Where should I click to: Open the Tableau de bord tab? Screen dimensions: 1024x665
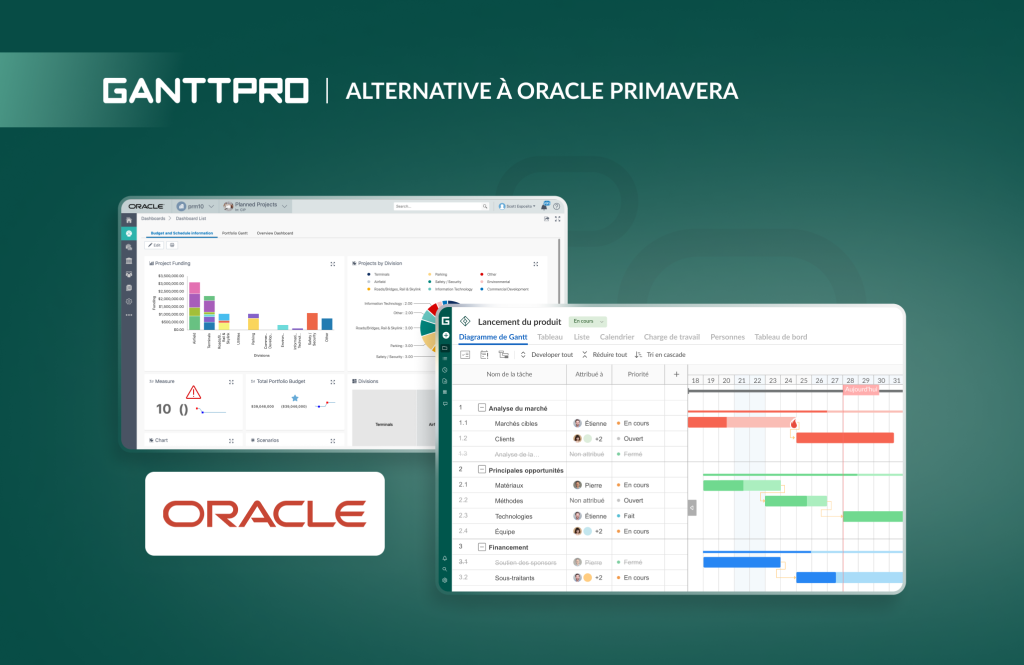[x=780, y=337]
